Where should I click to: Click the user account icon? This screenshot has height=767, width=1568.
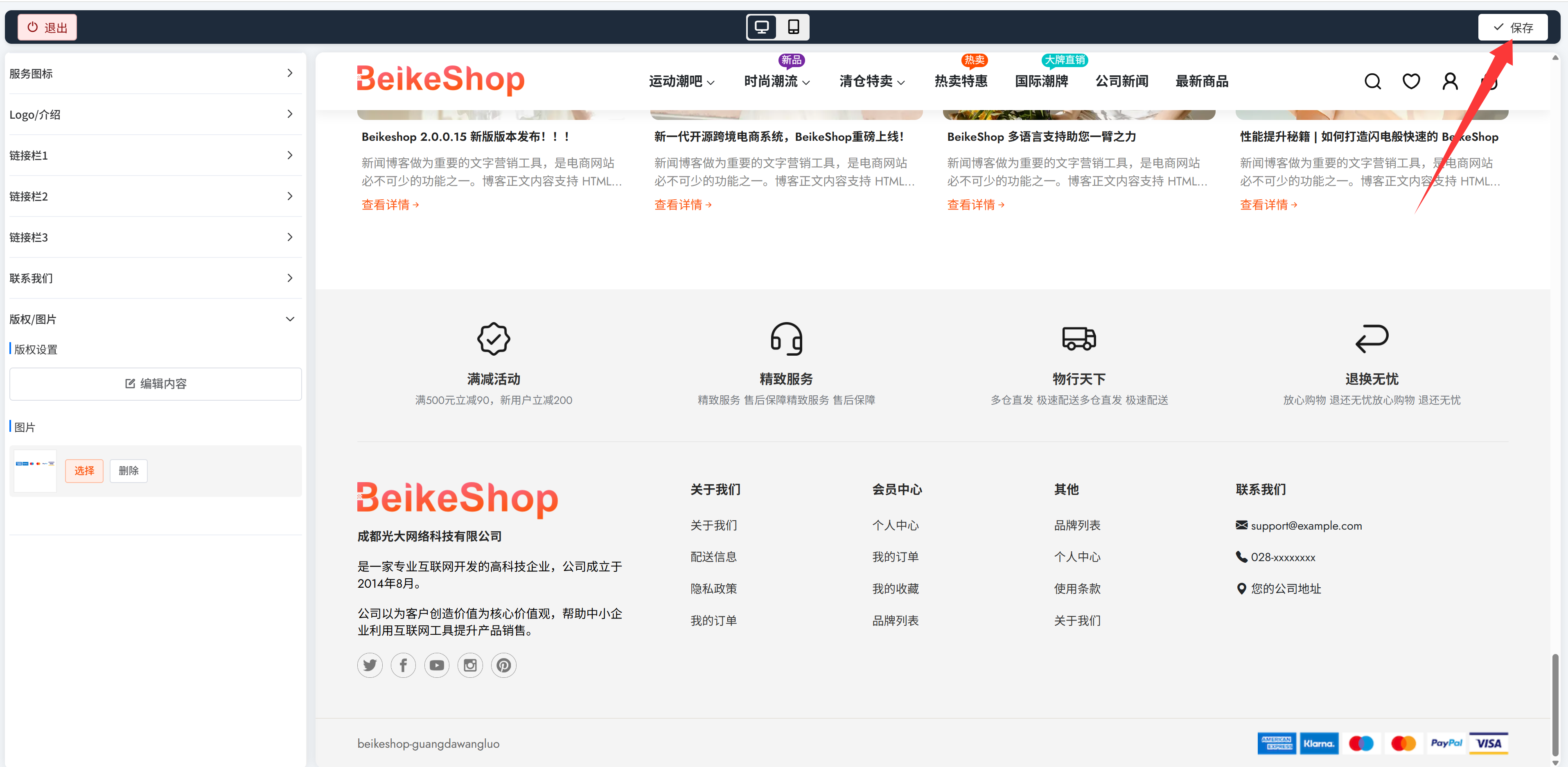tap(1450, 81)
